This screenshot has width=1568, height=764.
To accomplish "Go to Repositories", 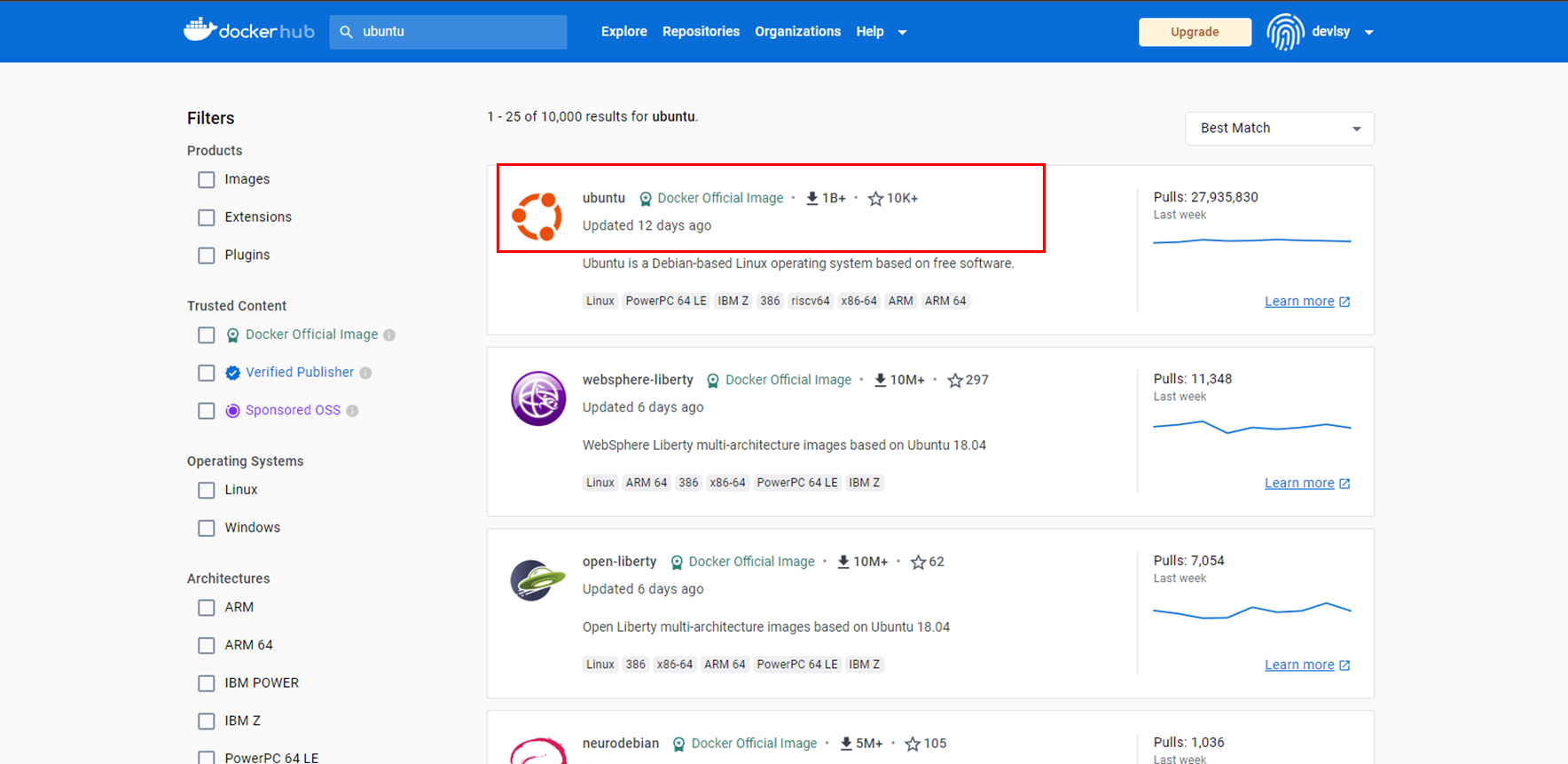I will click(x=701, y=32).
